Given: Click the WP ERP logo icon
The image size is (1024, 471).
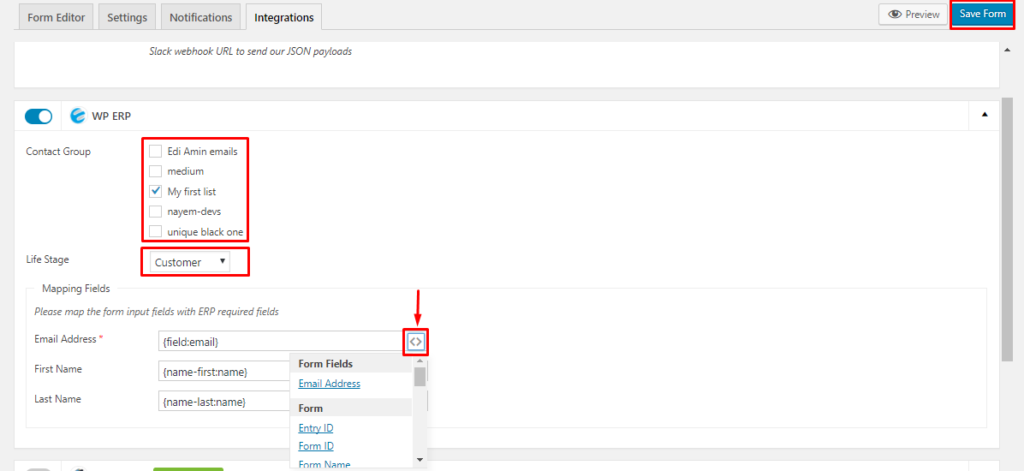Looking at the screenshot, I should tap(77, 116).
